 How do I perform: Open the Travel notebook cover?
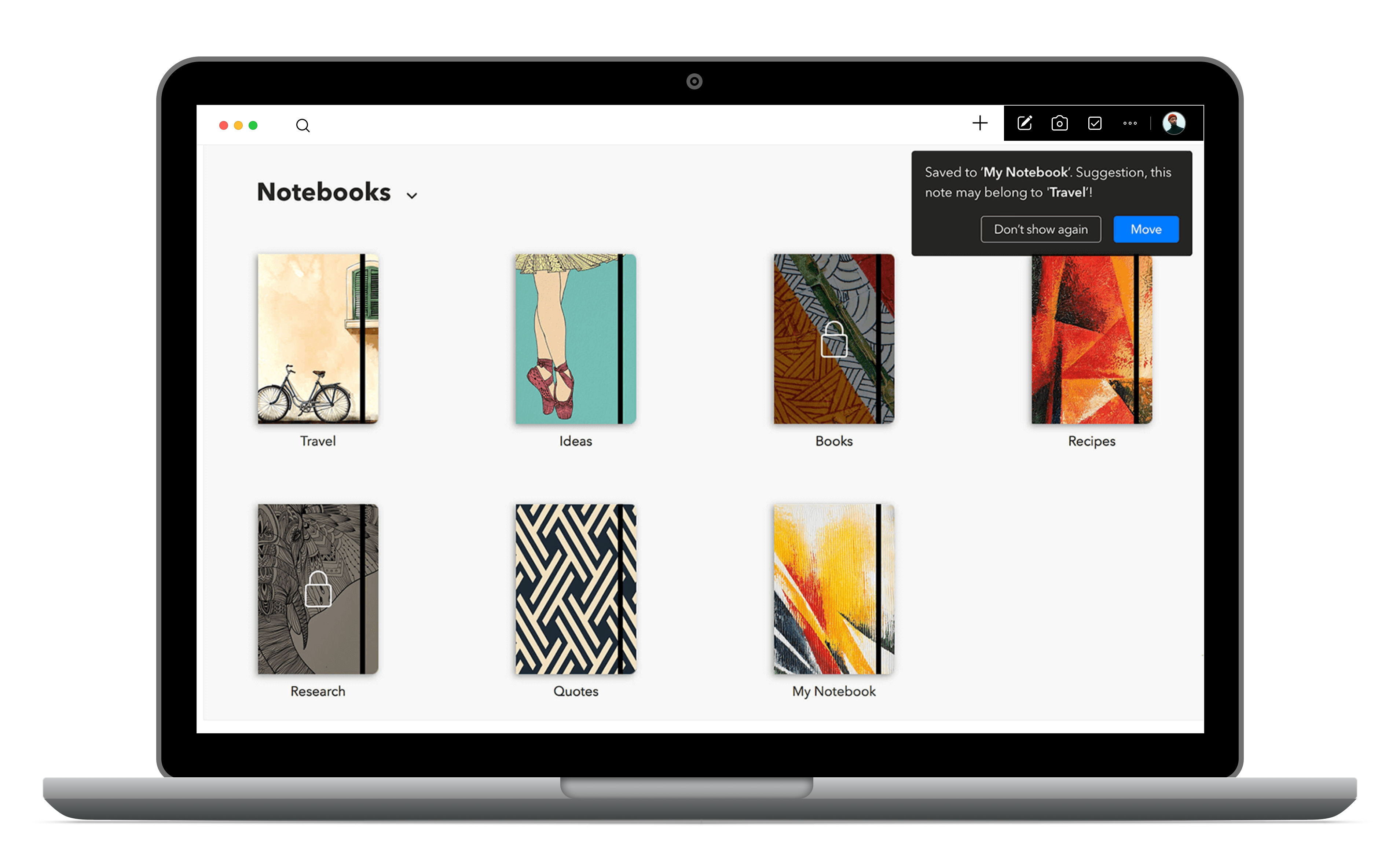tap(318, 338)
